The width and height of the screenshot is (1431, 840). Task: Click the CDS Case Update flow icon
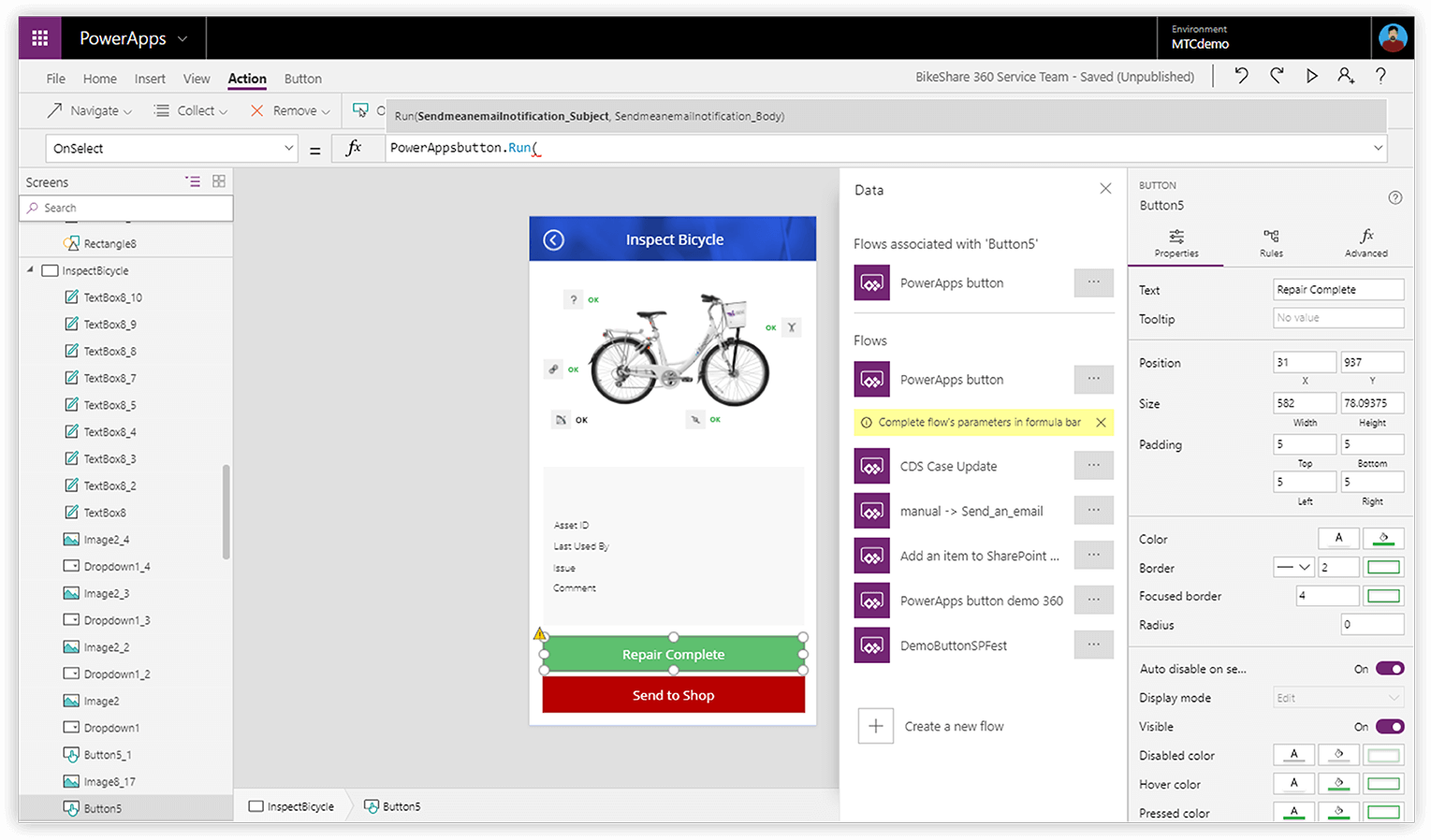point(871,465)
